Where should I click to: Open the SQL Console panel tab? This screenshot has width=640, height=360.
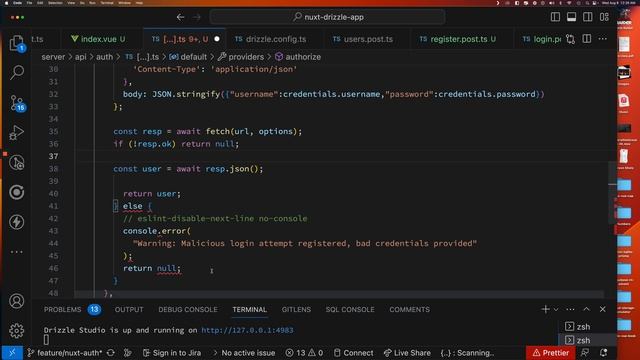pos(350,309)
